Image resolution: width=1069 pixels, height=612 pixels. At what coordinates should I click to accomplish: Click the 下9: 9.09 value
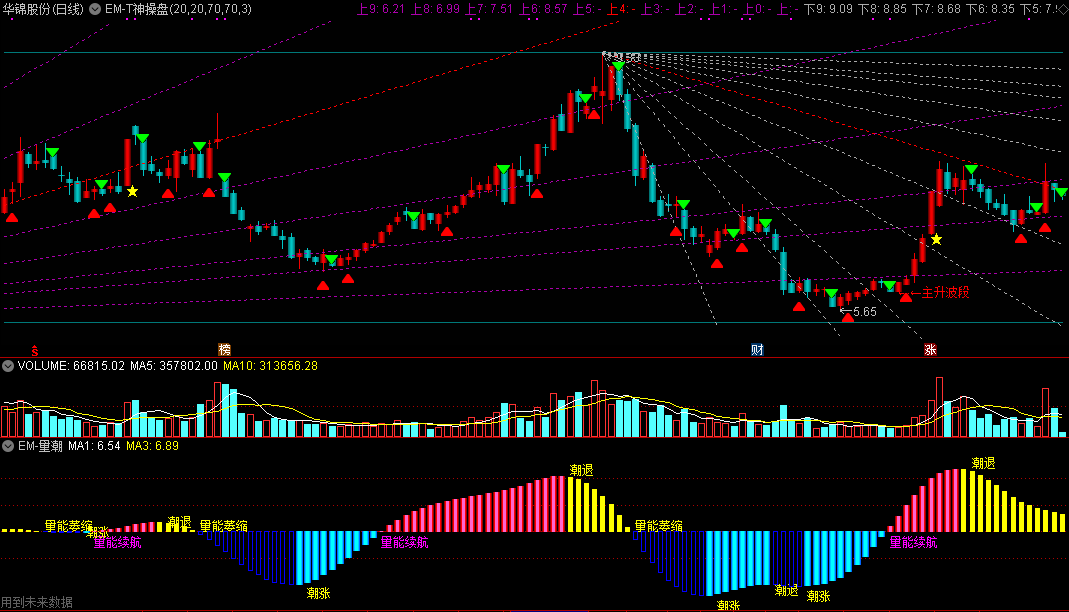828,10
